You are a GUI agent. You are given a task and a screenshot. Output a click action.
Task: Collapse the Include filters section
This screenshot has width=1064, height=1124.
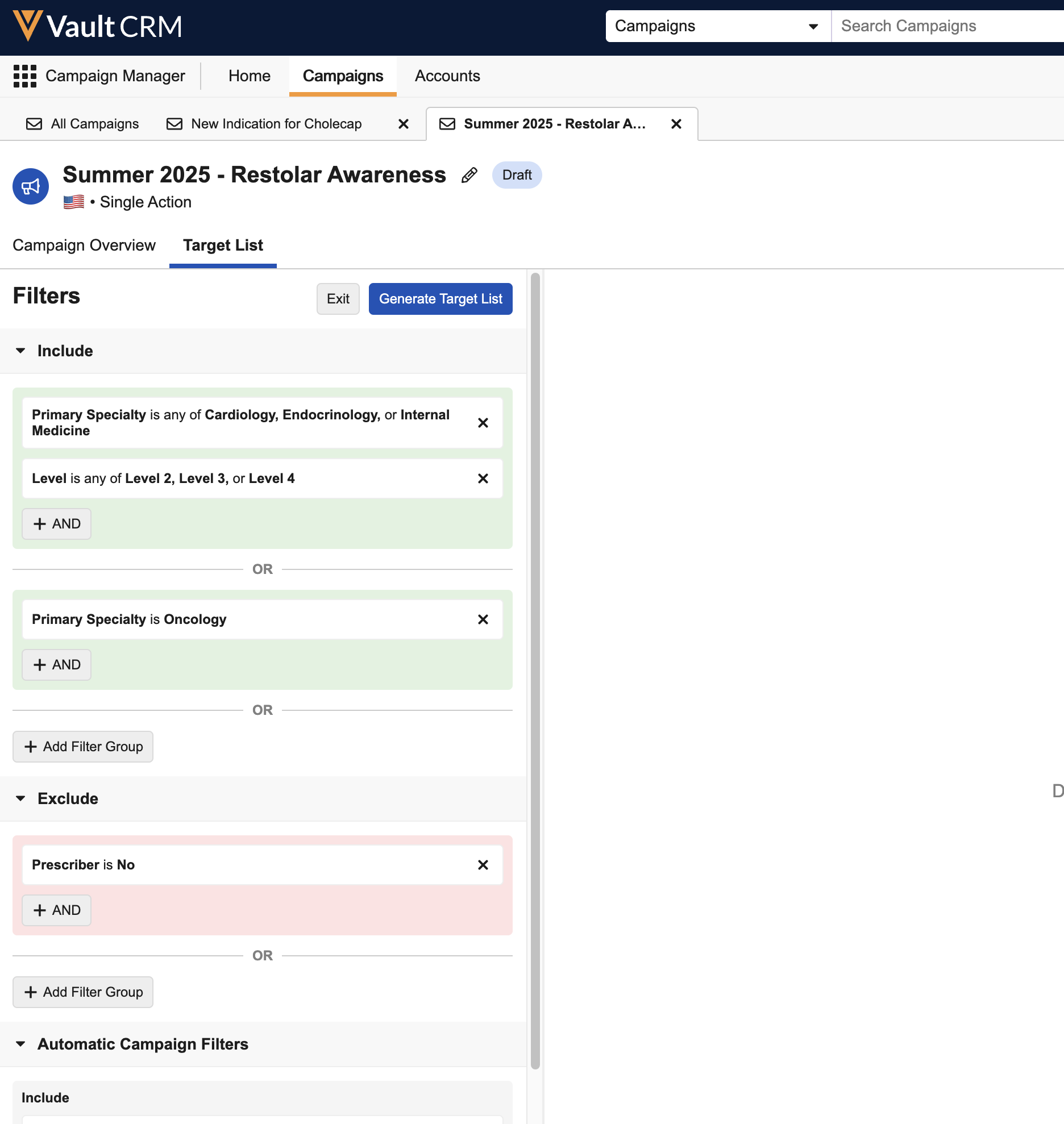(x=21, y=351)
